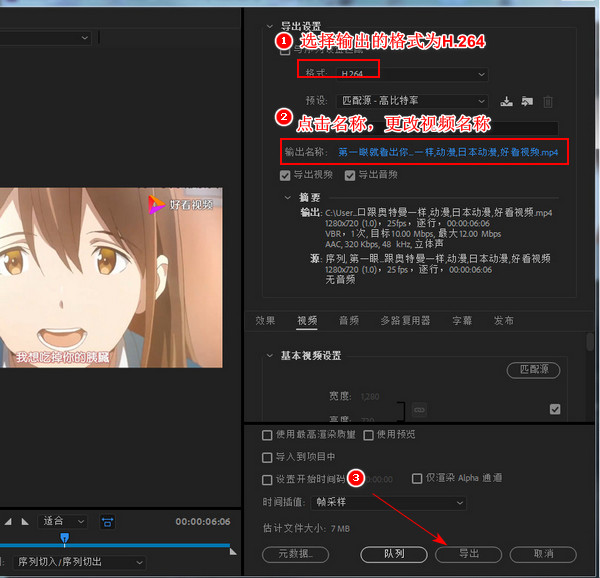Collapse the 基本视频设置 section
This screenshot has width=600, height=578.
[270, 355]
